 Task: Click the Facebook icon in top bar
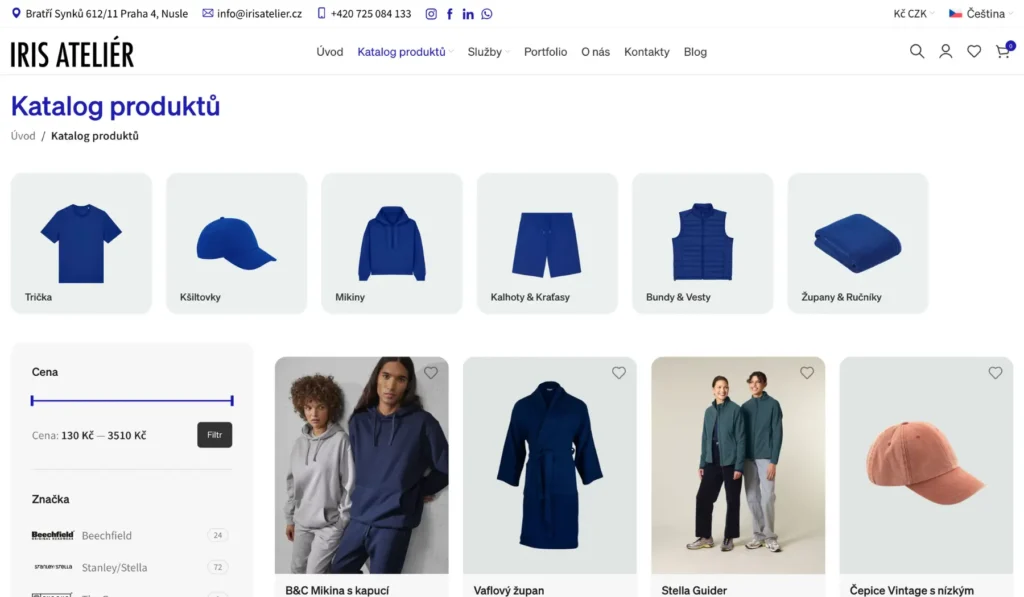tap(450, 14)
